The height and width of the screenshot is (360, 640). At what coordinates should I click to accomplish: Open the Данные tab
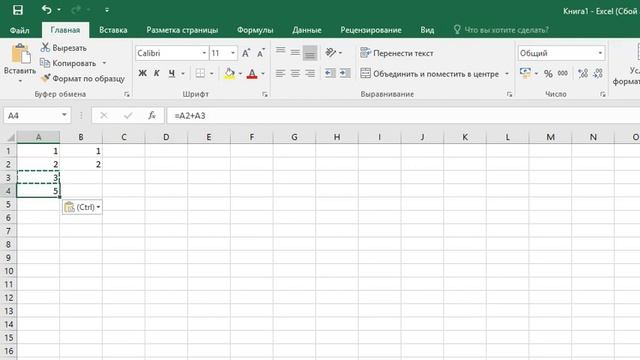(307, 30)
